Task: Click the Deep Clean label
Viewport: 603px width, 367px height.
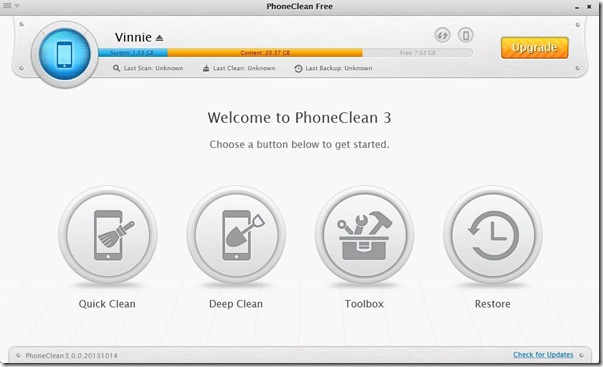Action: 236,304
